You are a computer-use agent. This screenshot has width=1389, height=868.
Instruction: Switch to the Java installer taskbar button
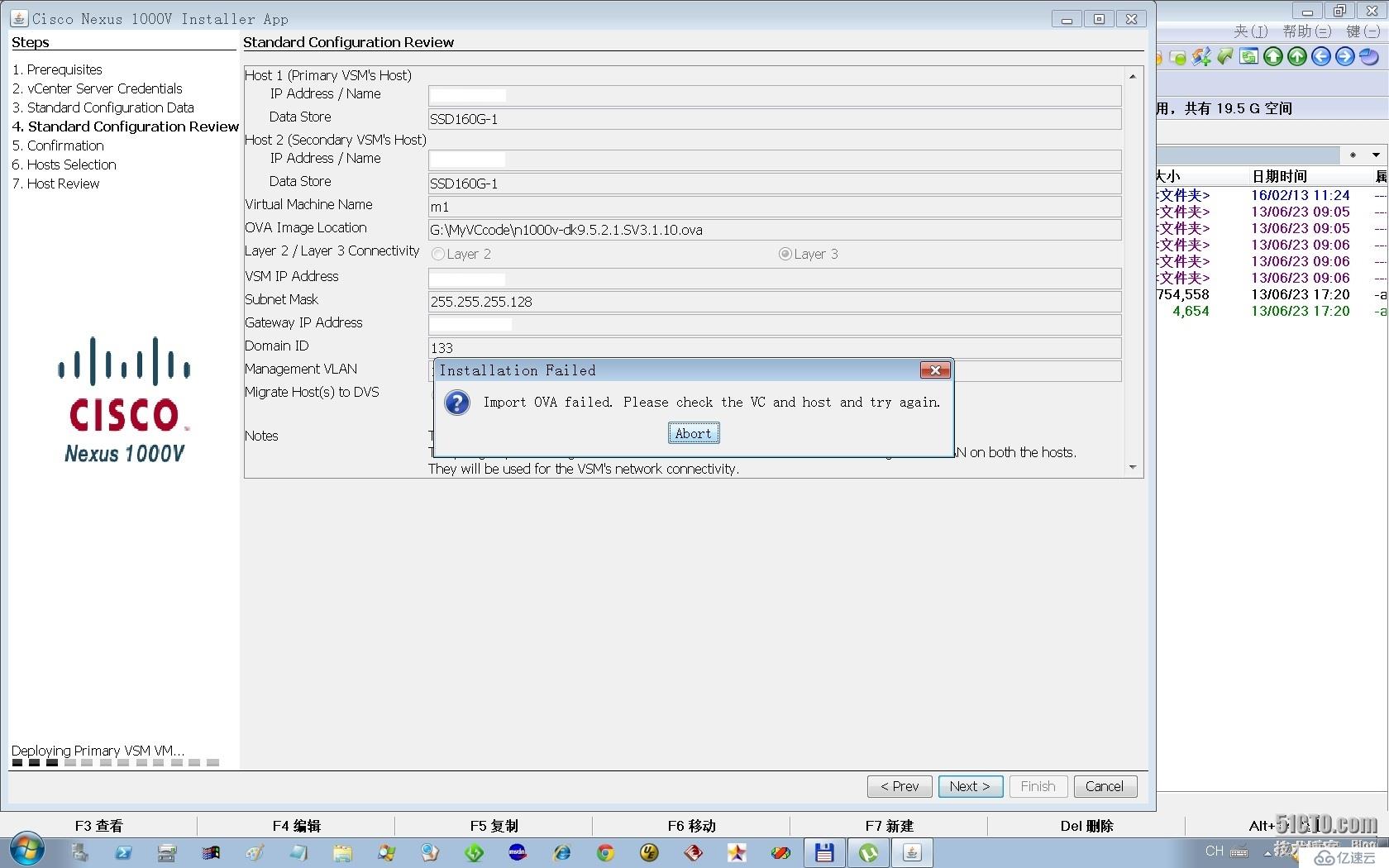click(x=912, y=852)
